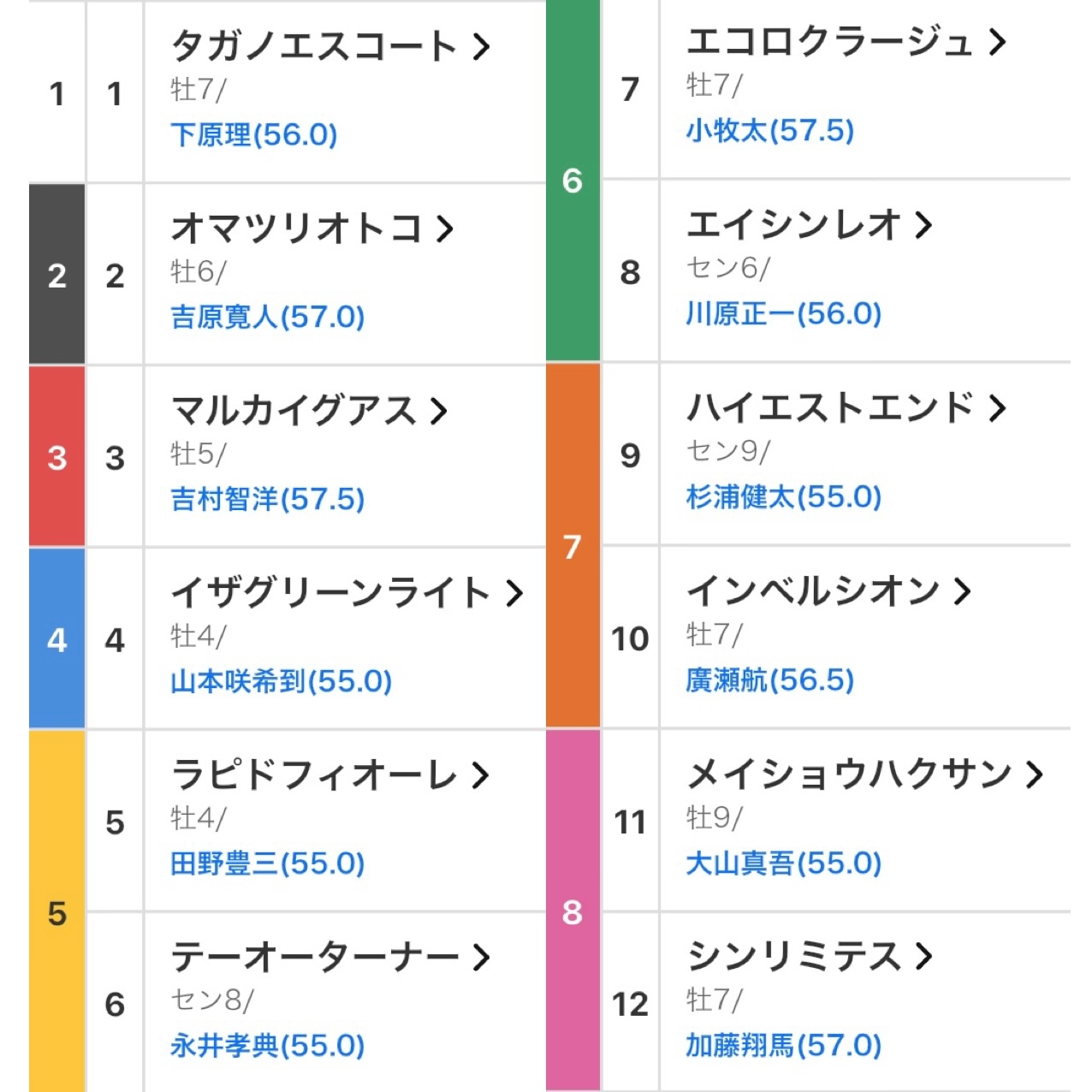
Task: Select jockey 吉原寛人(57.0)
Action: [x=268, y=317]
